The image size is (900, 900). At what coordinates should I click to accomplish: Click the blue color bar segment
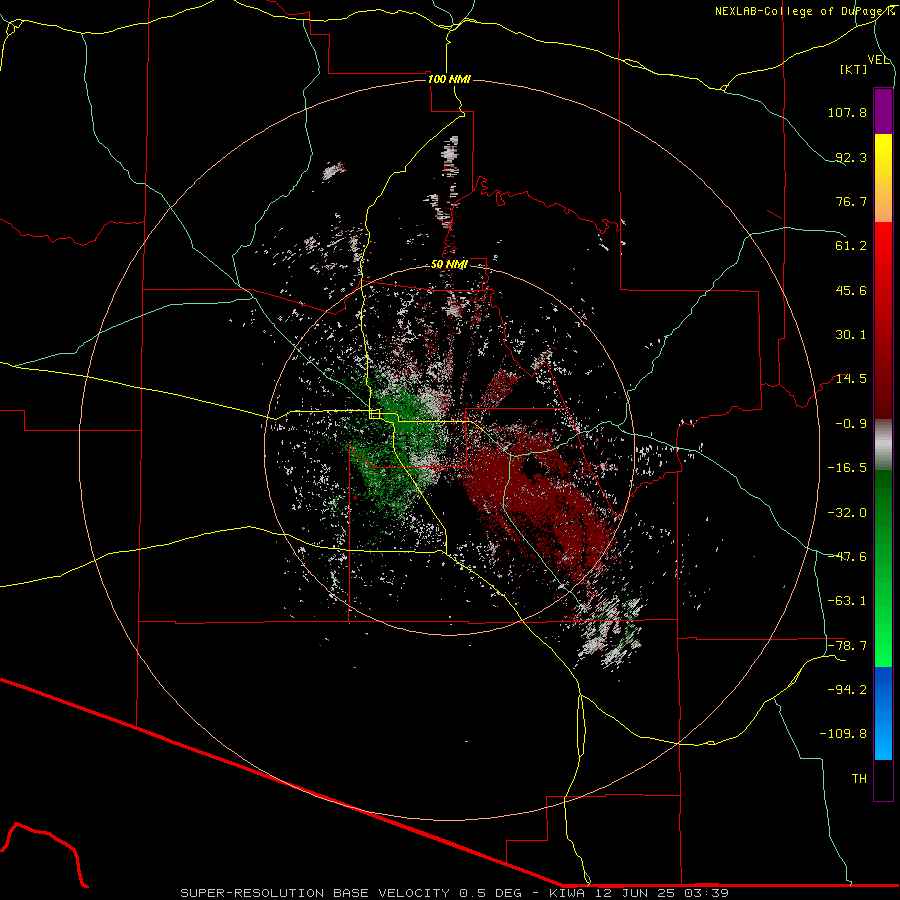point(883,713)
